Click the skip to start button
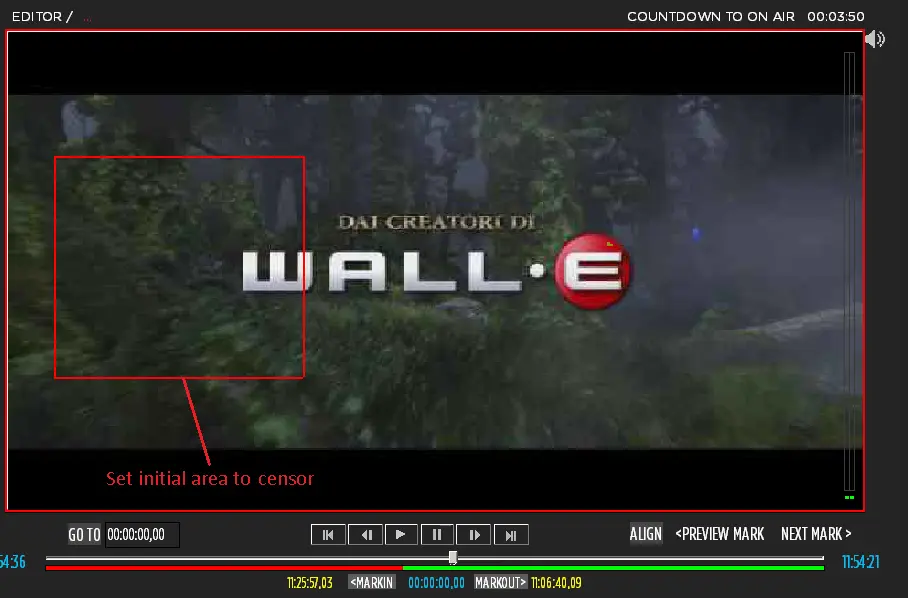Image resolution: width=908 pixels, height=598 pixels. (x=327, y=535)
